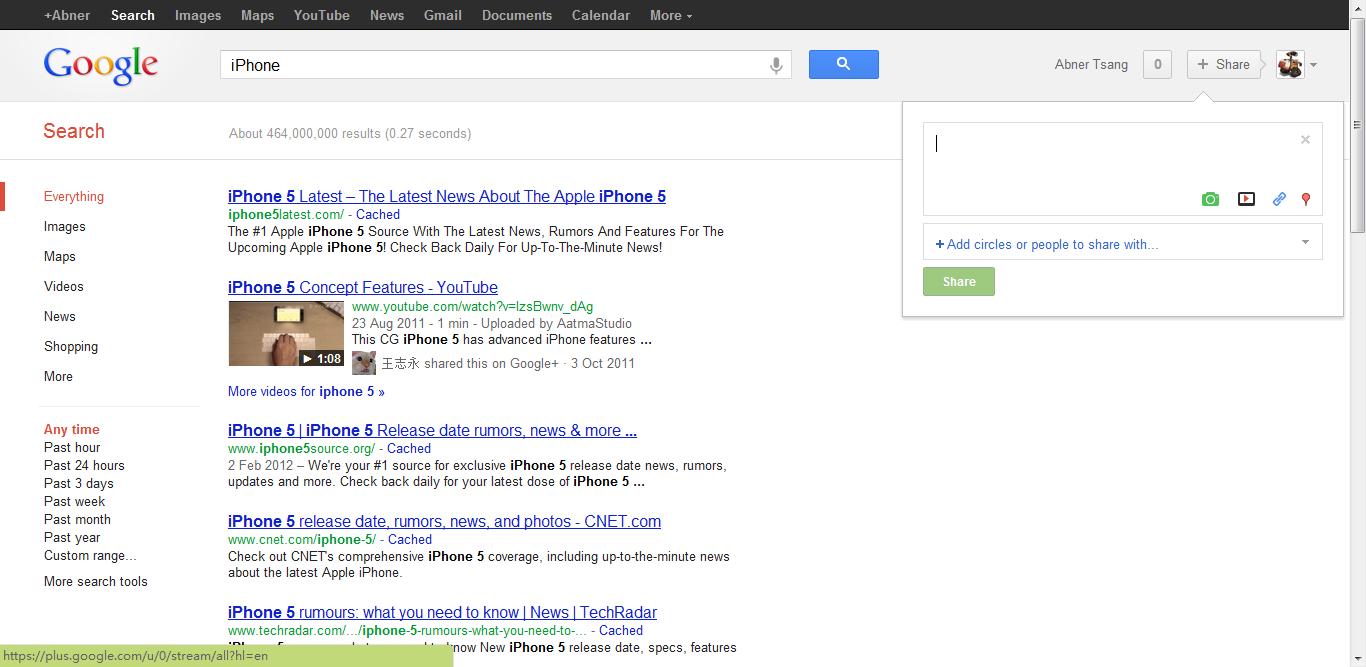Click the Google logo
Viewport: 1366px width, 667px height.
click(x=101, y=67)
